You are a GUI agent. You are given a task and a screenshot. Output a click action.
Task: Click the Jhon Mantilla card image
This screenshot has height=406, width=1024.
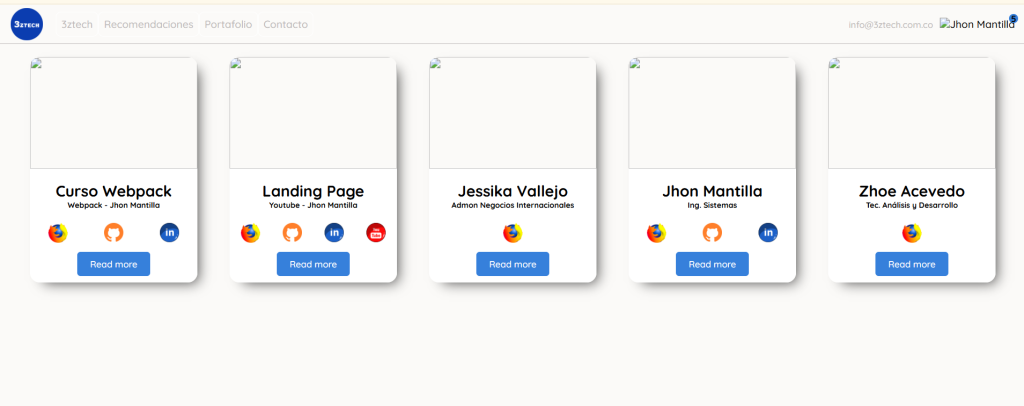tap(712, 113)
